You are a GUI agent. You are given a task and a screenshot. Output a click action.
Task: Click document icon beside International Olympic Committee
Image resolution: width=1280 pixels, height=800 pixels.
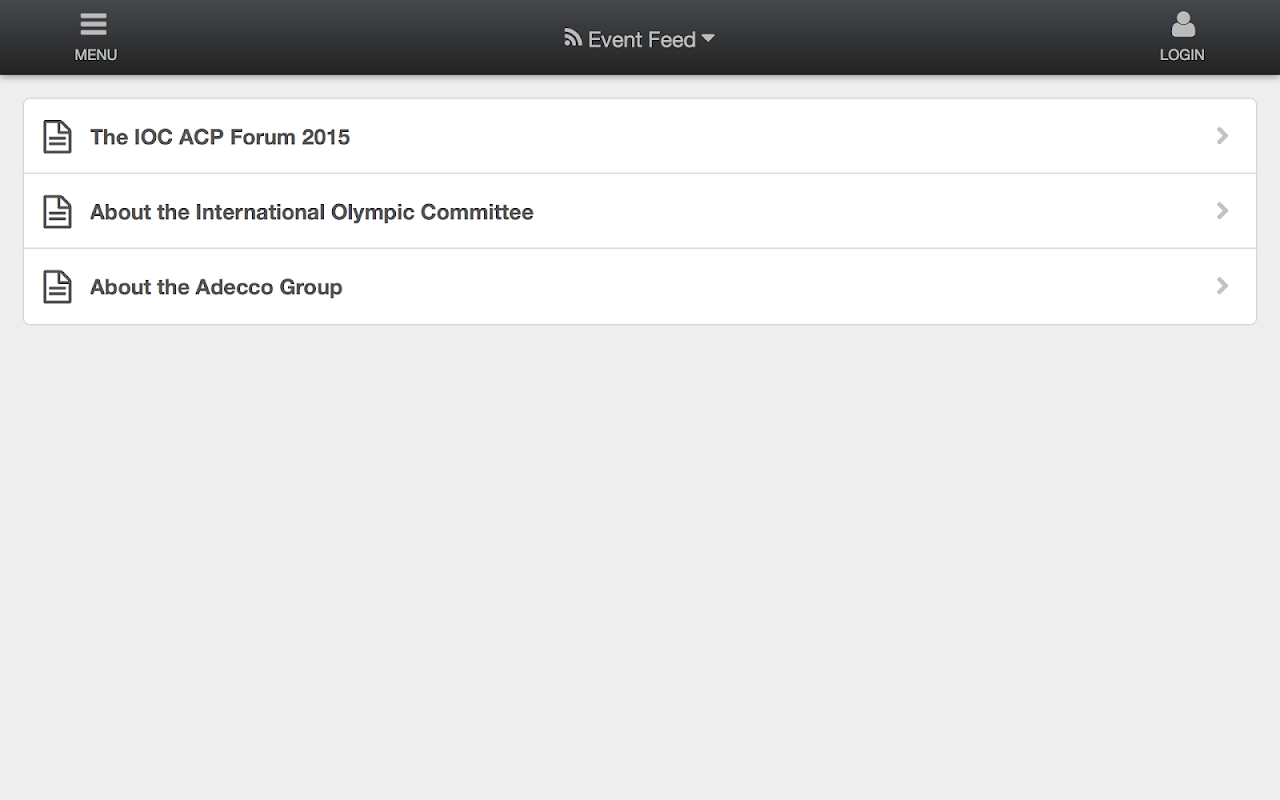58,211
